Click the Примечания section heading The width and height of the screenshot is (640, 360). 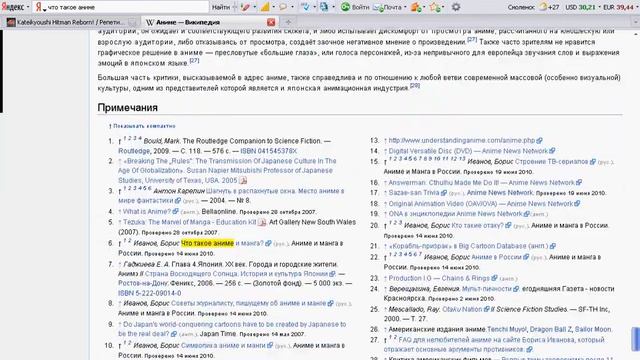pos(127,107)
